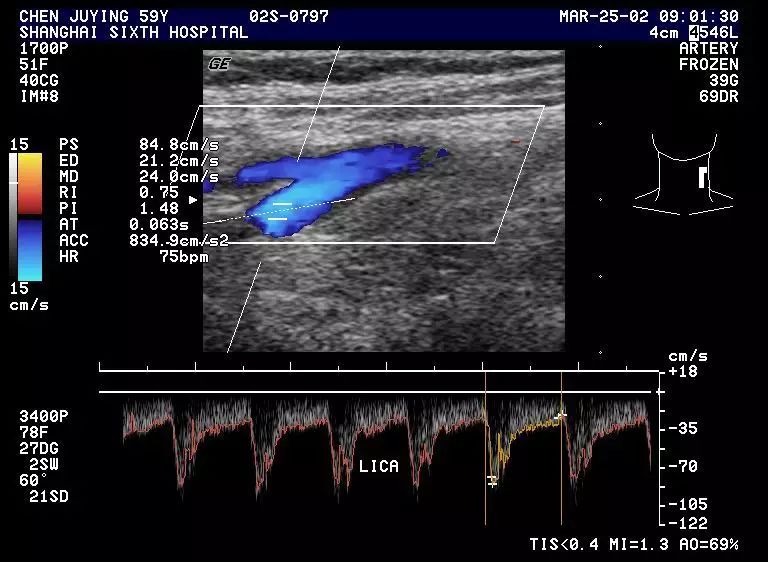Click the LICA annotation label
Image resolution: width=768 pixels, height=562 pixels.
(379, 466)
